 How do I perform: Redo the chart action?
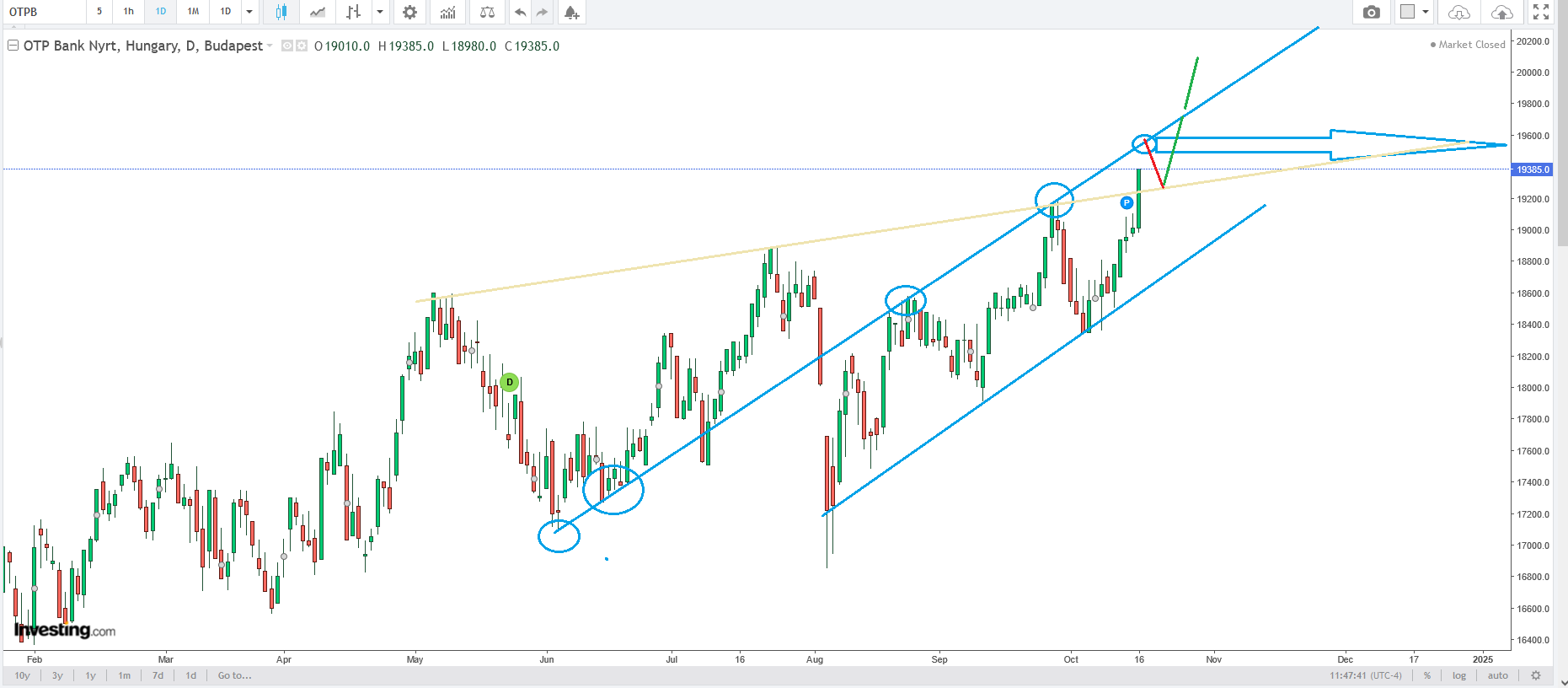point(542,12)
